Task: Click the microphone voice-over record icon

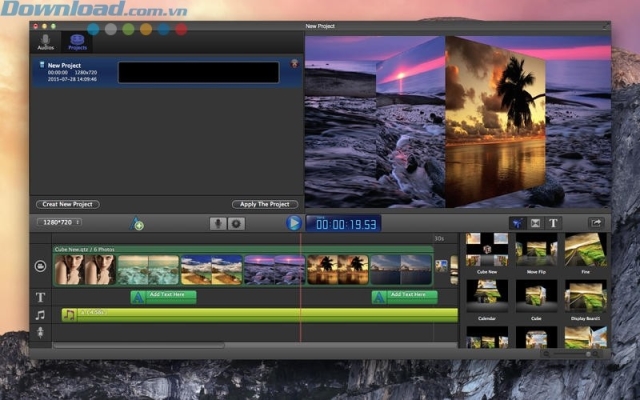Action: click(x=217, y=223)
